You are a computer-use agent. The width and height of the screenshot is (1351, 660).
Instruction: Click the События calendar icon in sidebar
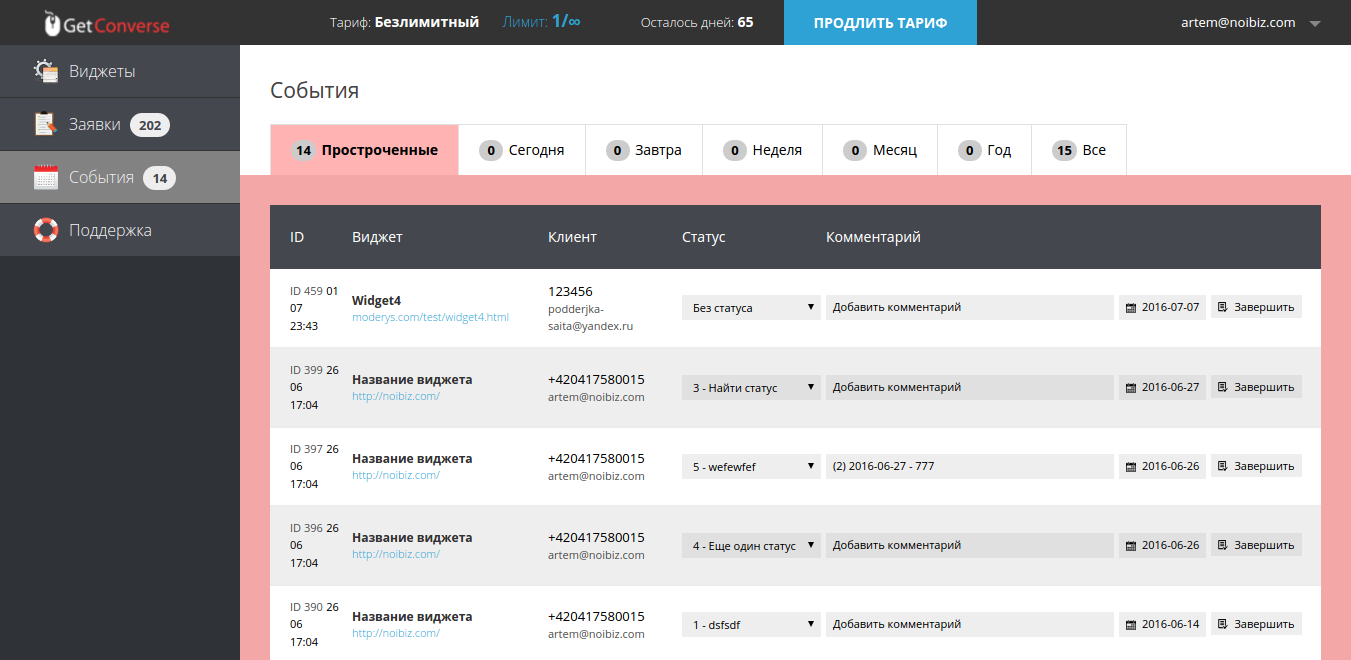46,177
